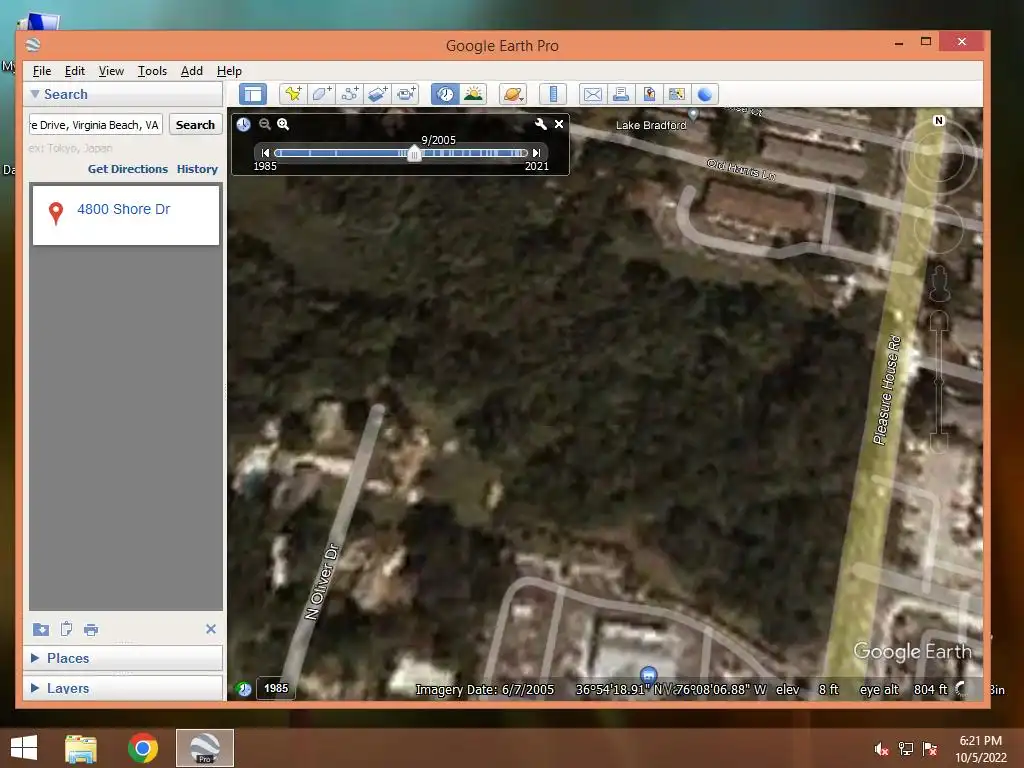The image size is (1024, 768).
Task: Save search results to My Places folder
Action: tap(40, 630)
